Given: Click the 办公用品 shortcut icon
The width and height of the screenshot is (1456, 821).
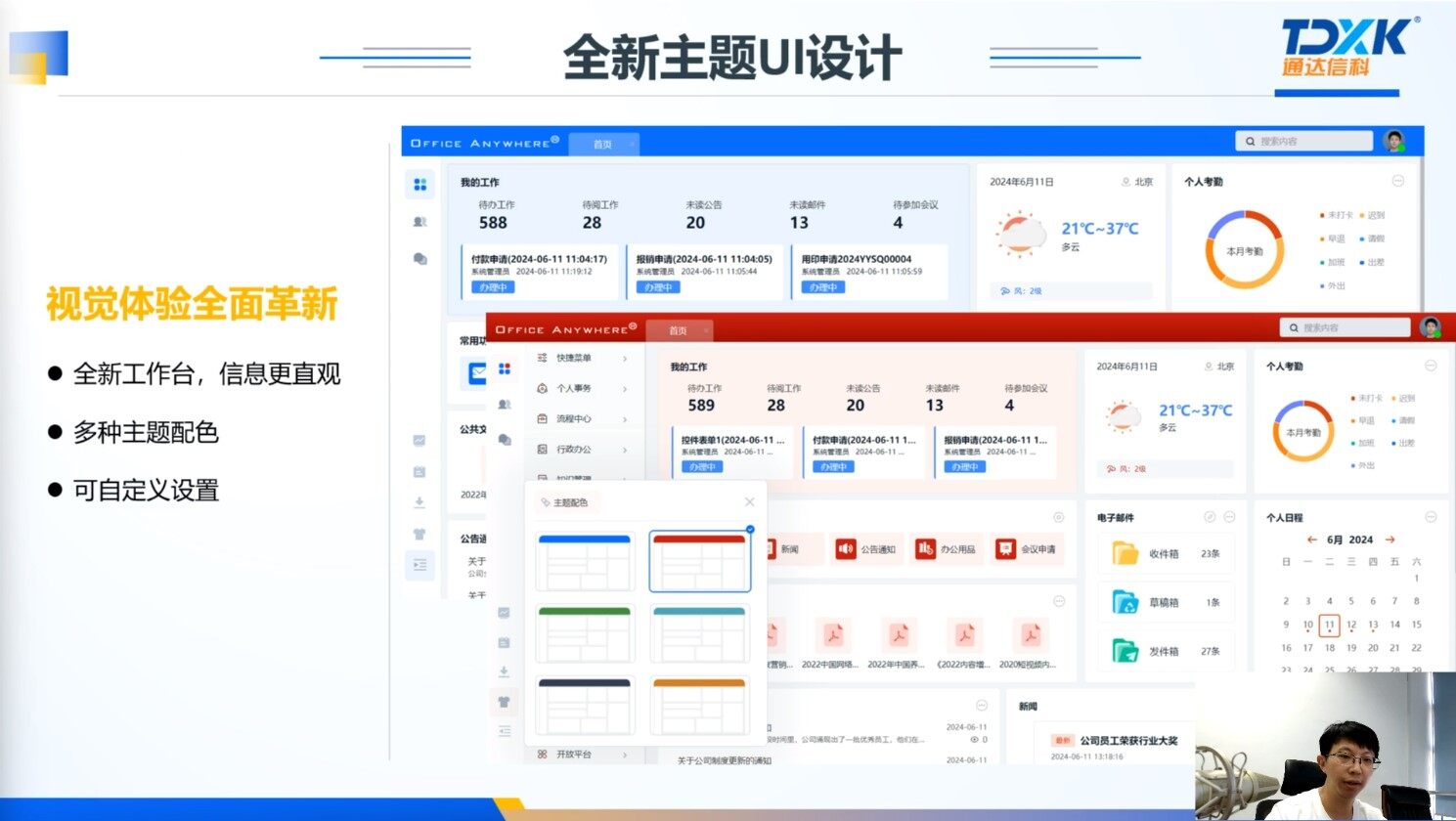Looking at the screenshot, I should point(925,549).
